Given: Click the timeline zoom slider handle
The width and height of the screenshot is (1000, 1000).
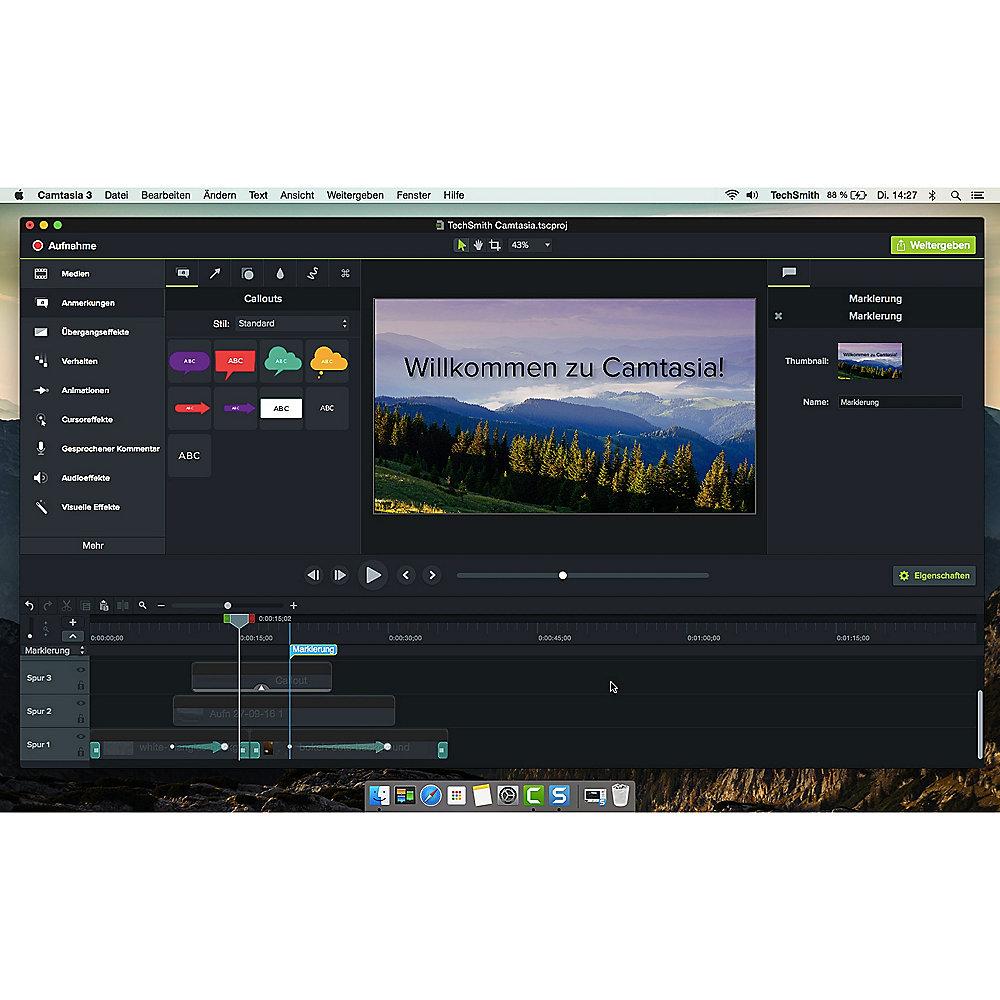Looking at the screenshot, I should click(228, 605).
